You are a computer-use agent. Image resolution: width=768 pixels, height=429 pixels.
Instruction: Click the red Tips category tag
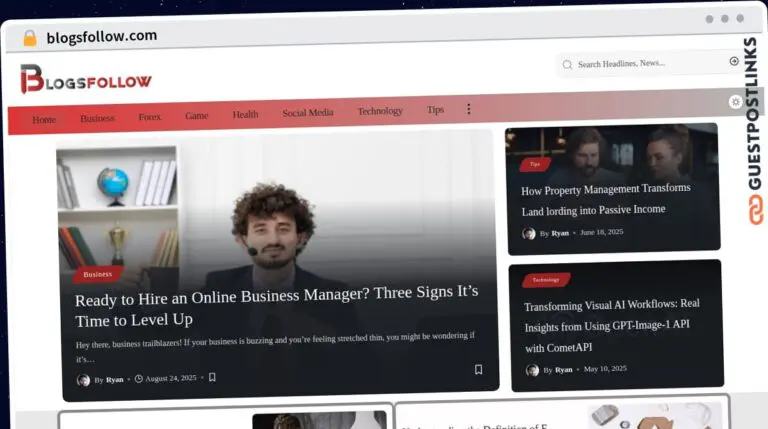point(535,165)
